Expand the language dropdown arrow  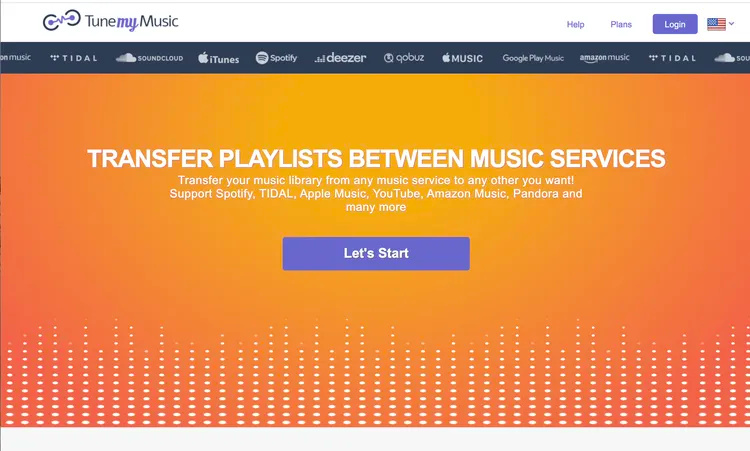[731, 23]
